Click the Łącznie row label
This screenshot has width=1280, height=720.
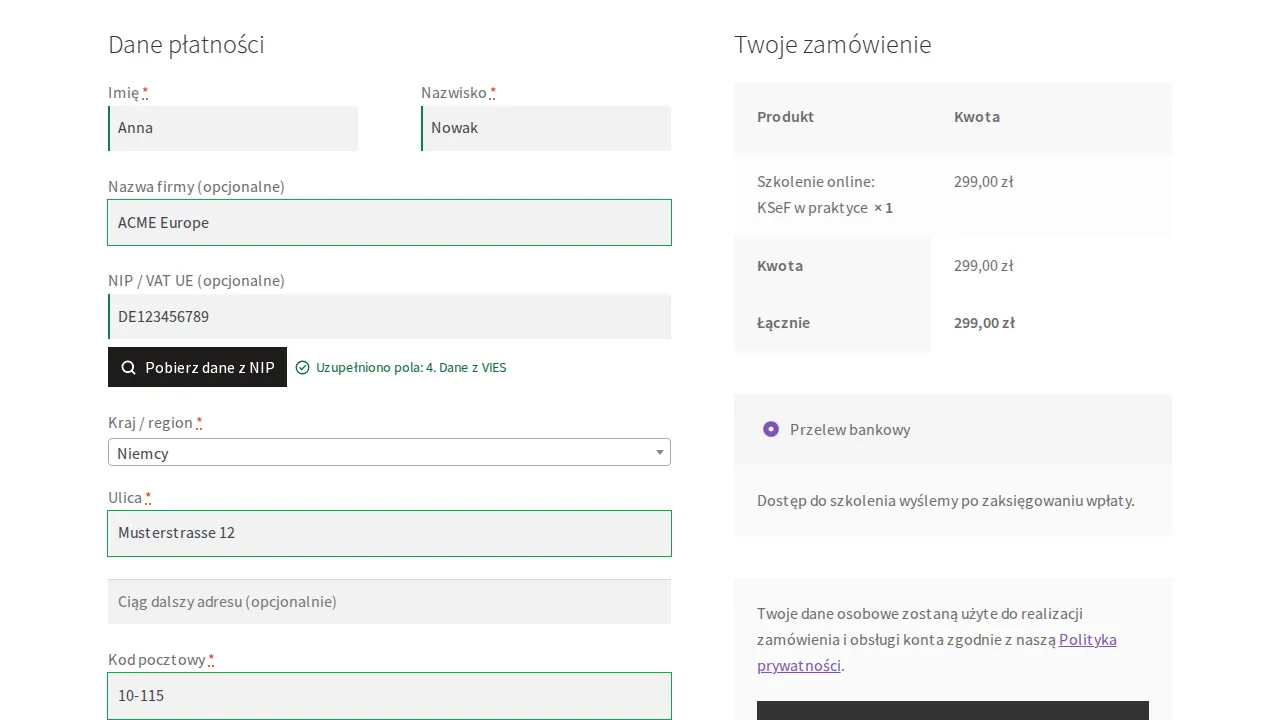[x=783, y=322]
